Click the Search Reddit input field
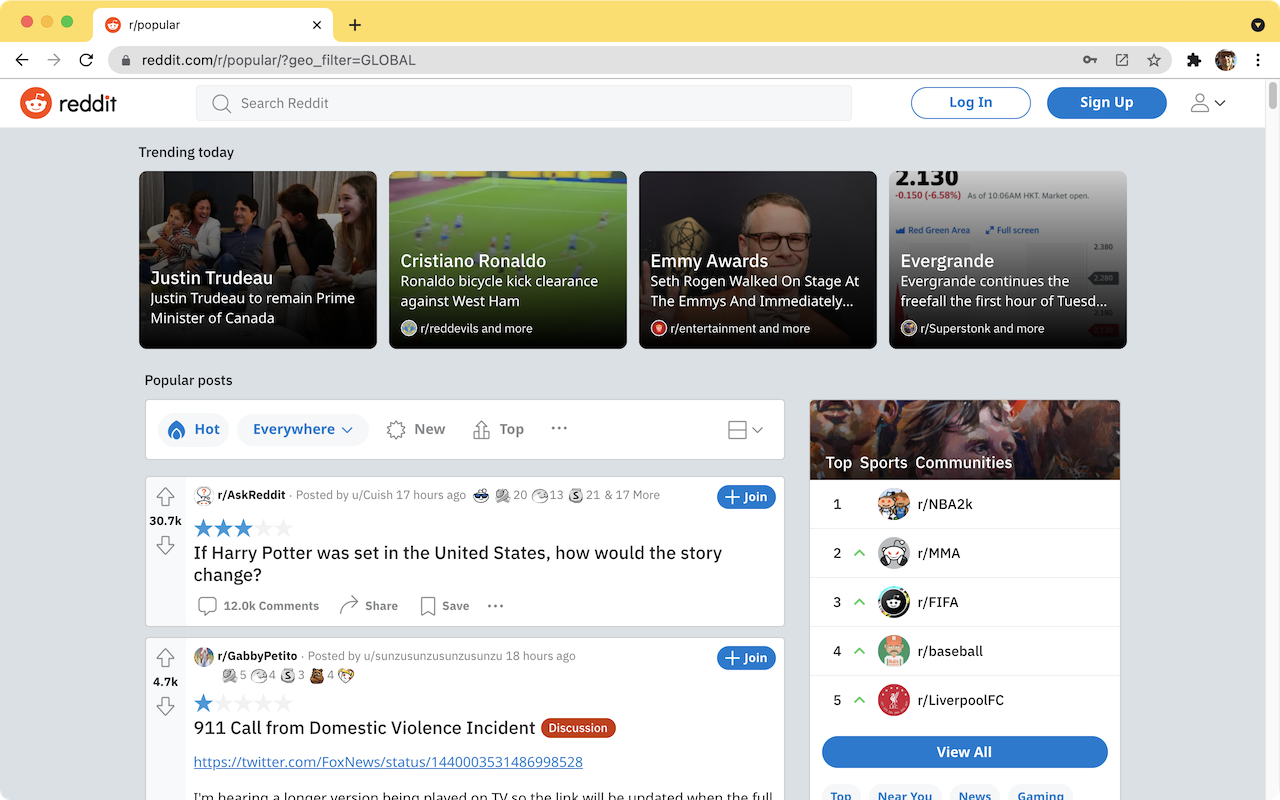The height and width of the screenshot is (800, 1280). 524,103
